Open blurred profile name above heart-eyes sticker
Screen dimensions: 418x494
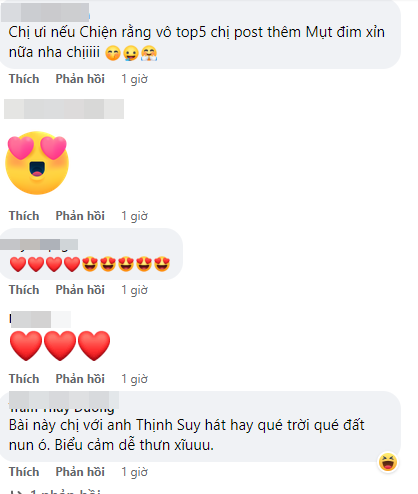point(64,109)
